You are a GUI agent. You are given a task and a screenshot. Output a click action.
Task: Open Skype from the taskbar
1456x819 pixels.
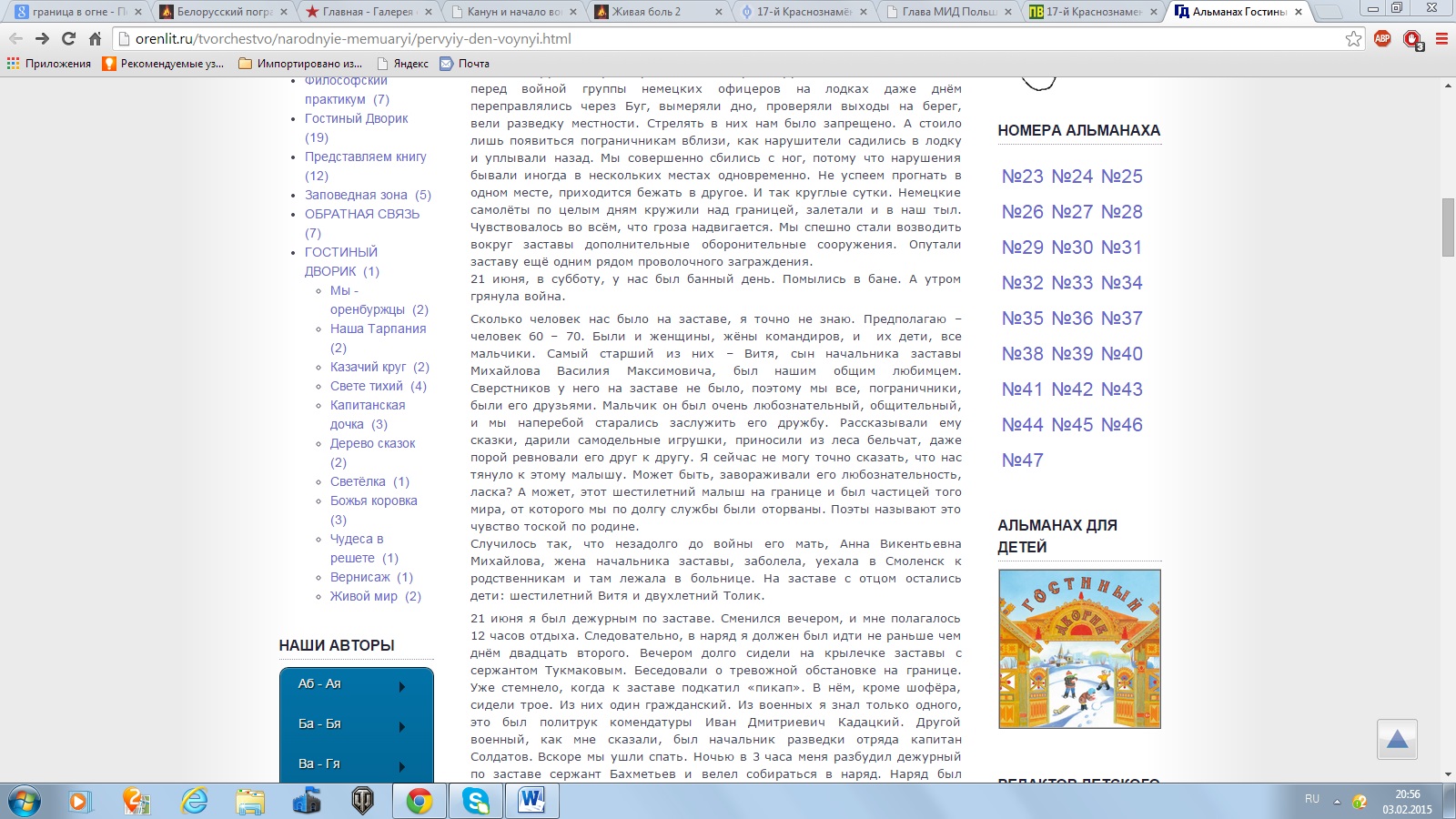tap(476, 801)
